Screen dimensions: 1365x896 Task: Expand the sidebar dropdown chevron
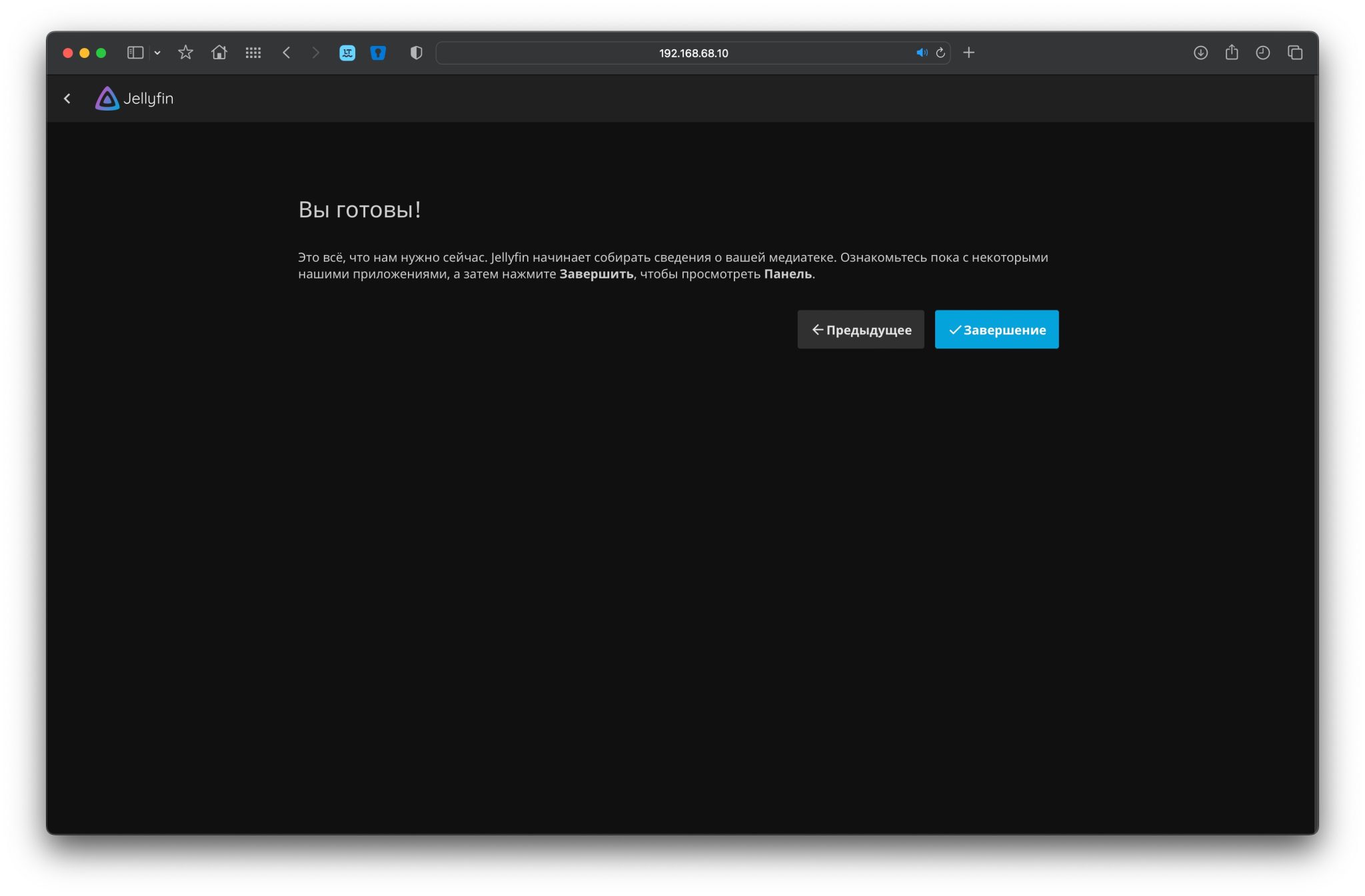(x=157, y=53)
